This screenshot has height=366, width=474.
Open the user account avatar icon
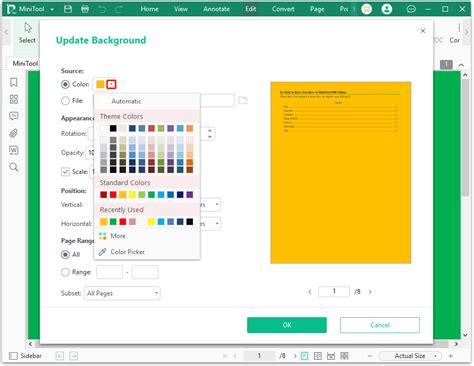[387, 9]
